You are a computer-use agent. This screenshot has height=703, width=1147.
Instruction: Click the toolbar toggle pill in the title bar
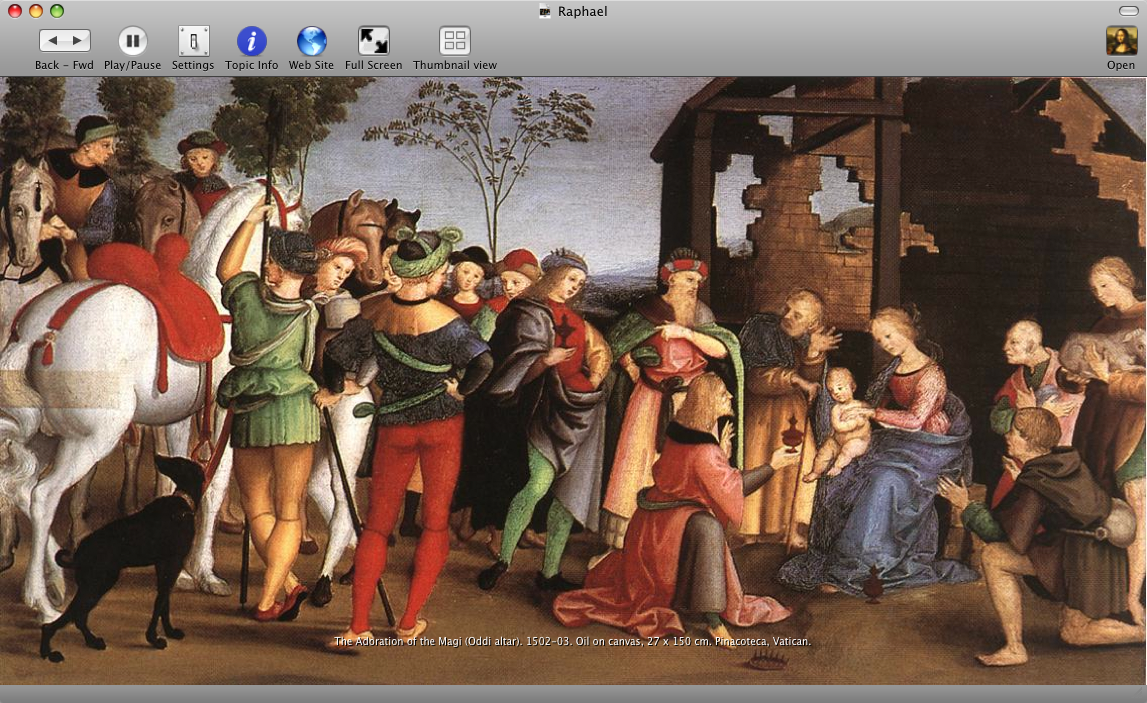point(1128,11)
